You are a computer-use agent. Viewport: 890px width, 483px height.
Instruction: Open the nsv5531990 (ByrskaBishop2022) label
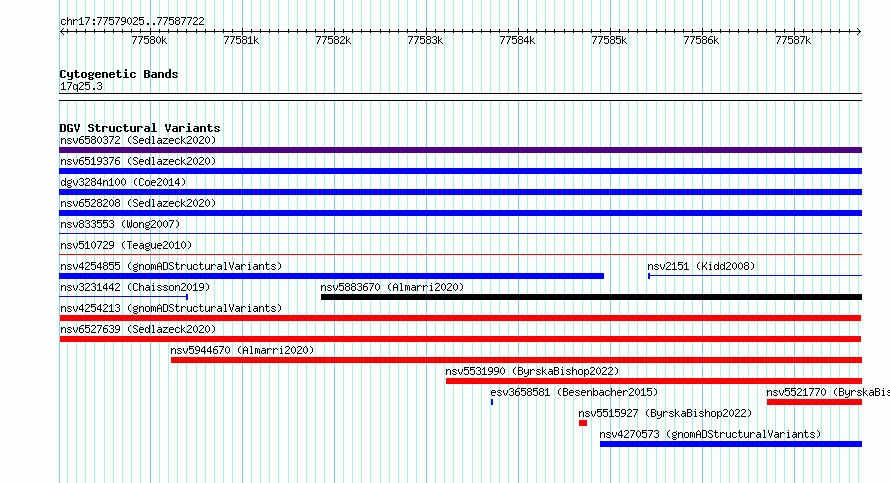pyautogui.click(x=532, y=371)
